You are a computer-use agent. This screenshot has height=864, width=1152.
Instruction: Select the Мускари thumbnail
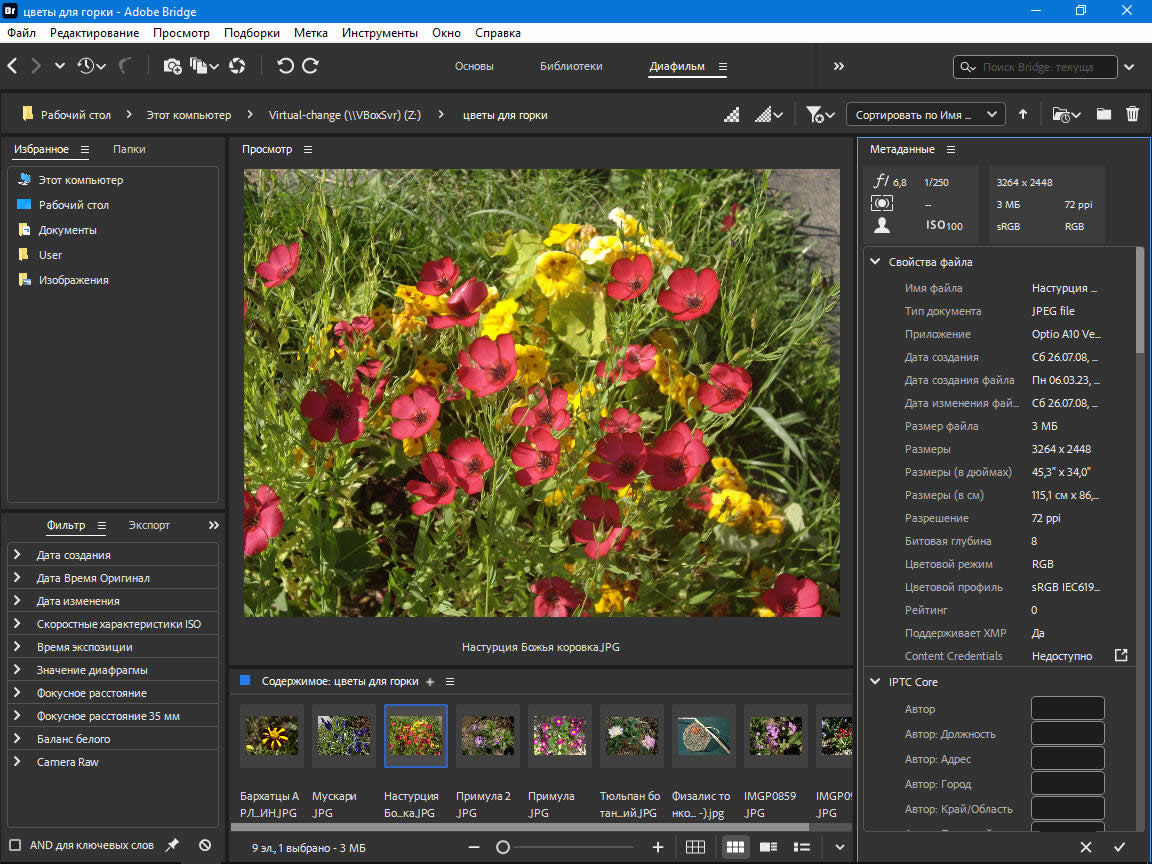(x=343, y=736)
